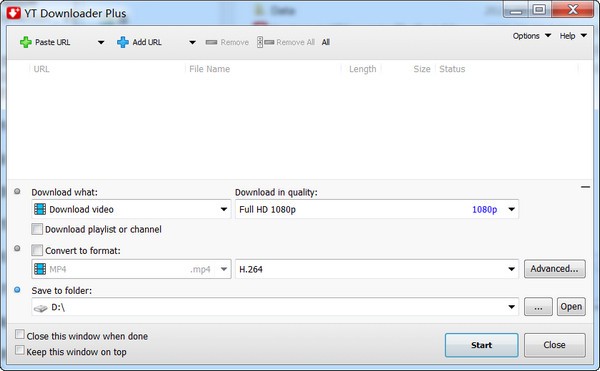Click the drive icon beside D:\ path
The height and width of the screenshot is (371, 600).
(x=40, y=308)
